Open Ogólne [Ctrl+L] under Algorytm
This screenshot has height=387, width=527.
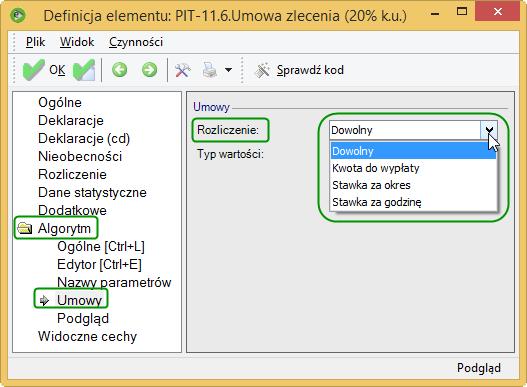[101, 246]
